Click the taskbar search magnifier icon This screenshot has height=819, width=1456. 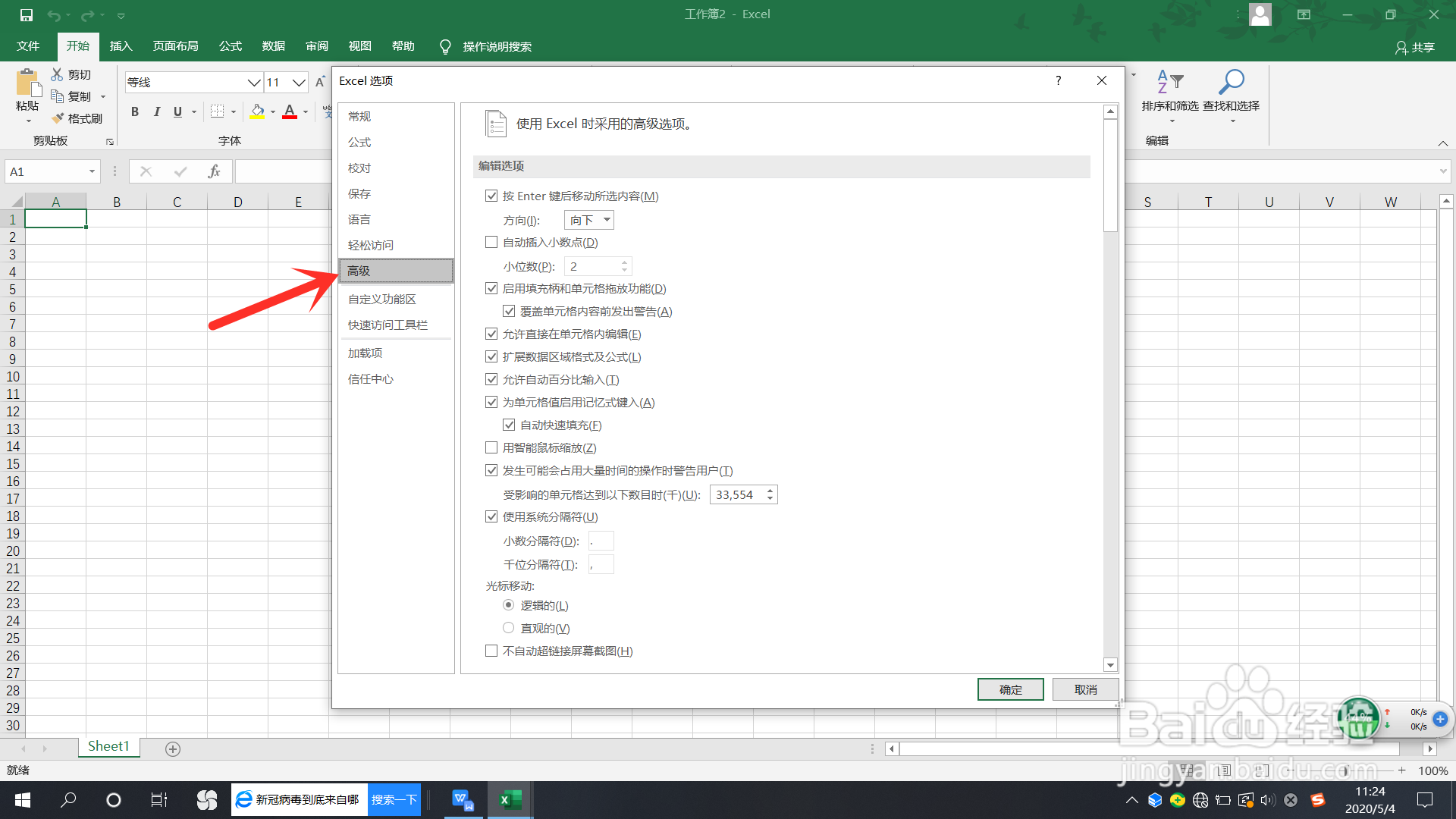pos(68,800)
